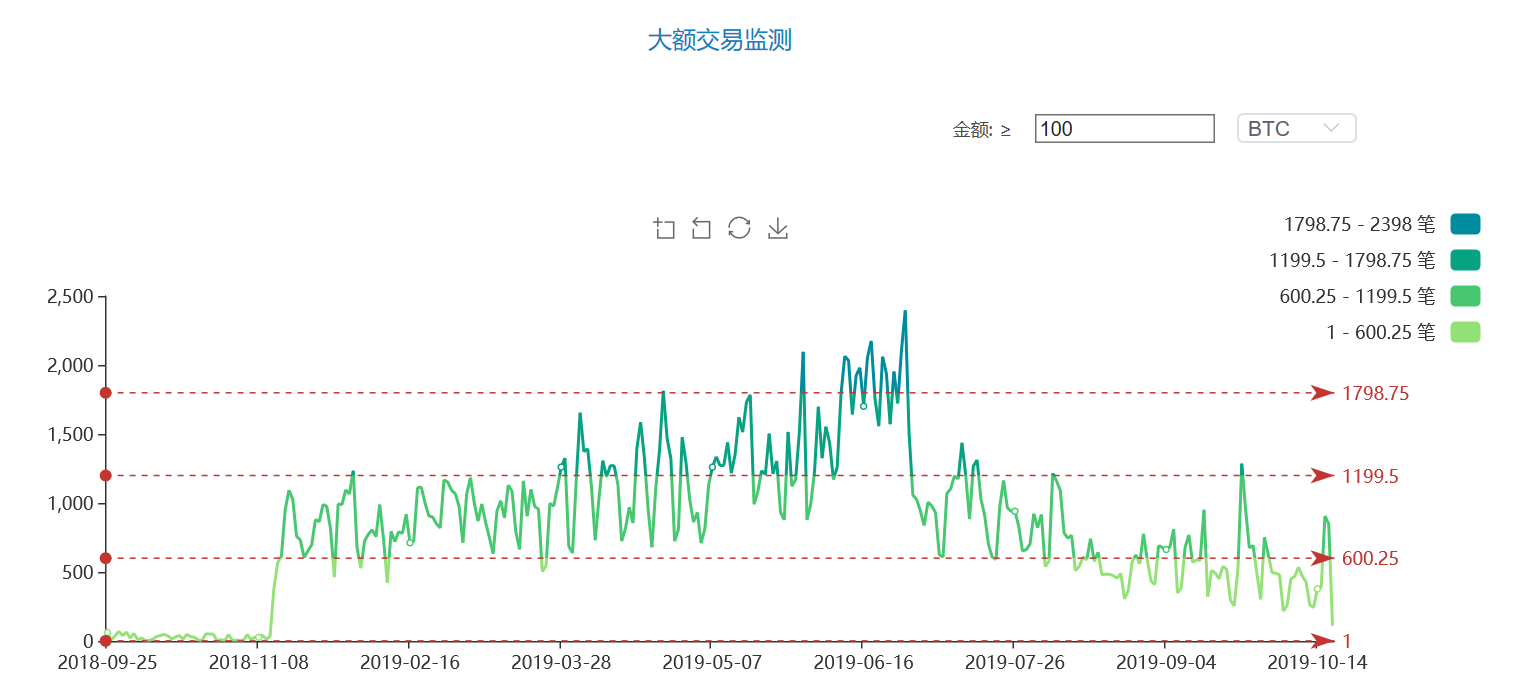This screenshot has width=1513, height=675.
Task: Click the 金额: ≥ label
Action: (981, 129)
